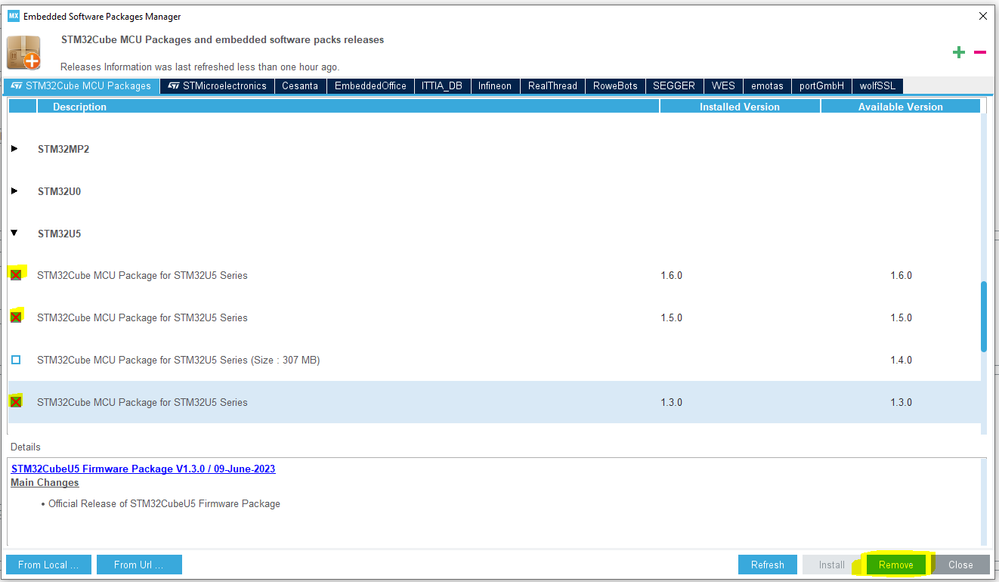
Task: Select the package row with size 307 MB
Action: pyautogui.click(x=494, y=360)
